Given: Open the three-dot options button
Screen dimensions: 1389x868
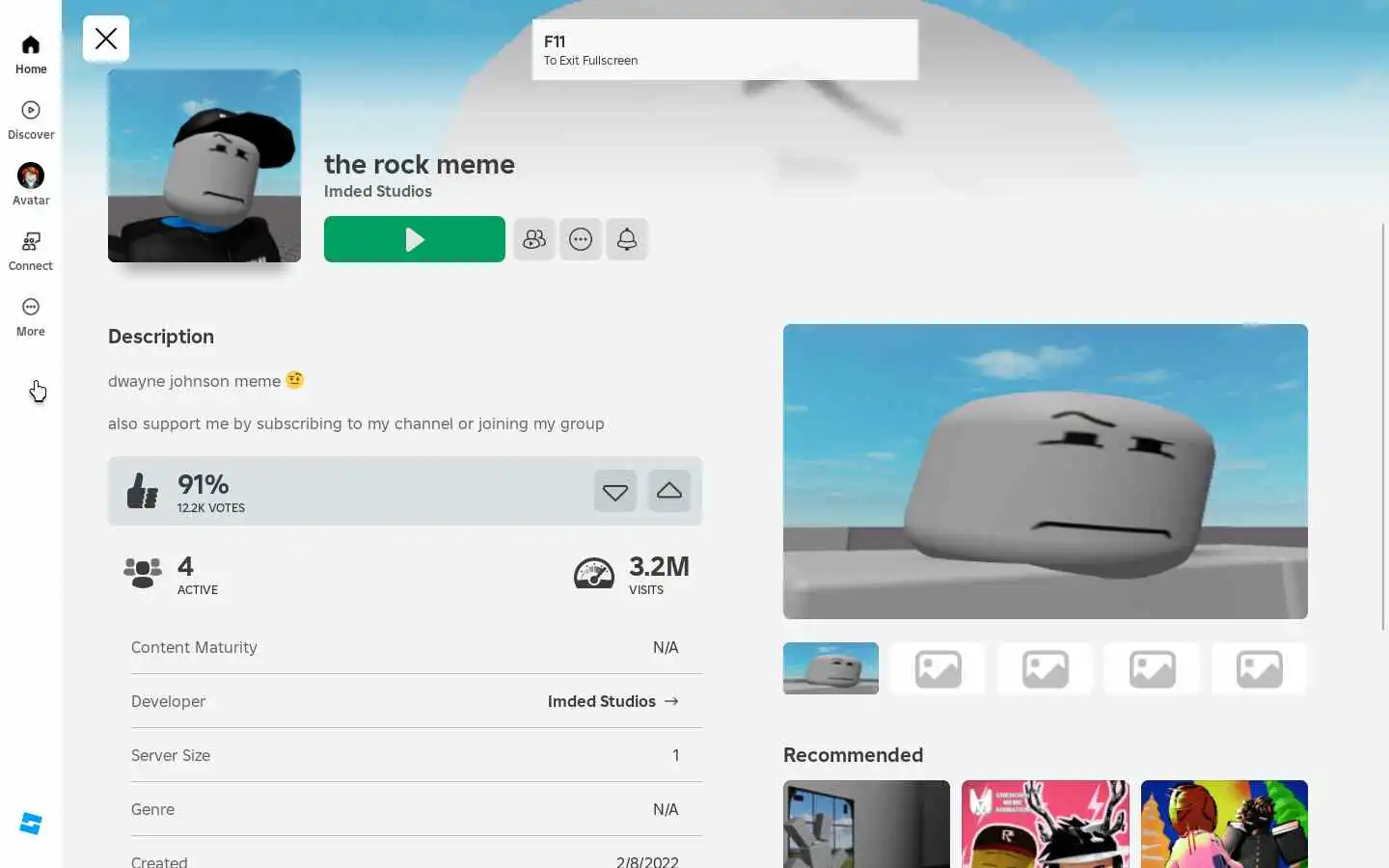Looking at the screenshot, I should (x=581, y=239).
